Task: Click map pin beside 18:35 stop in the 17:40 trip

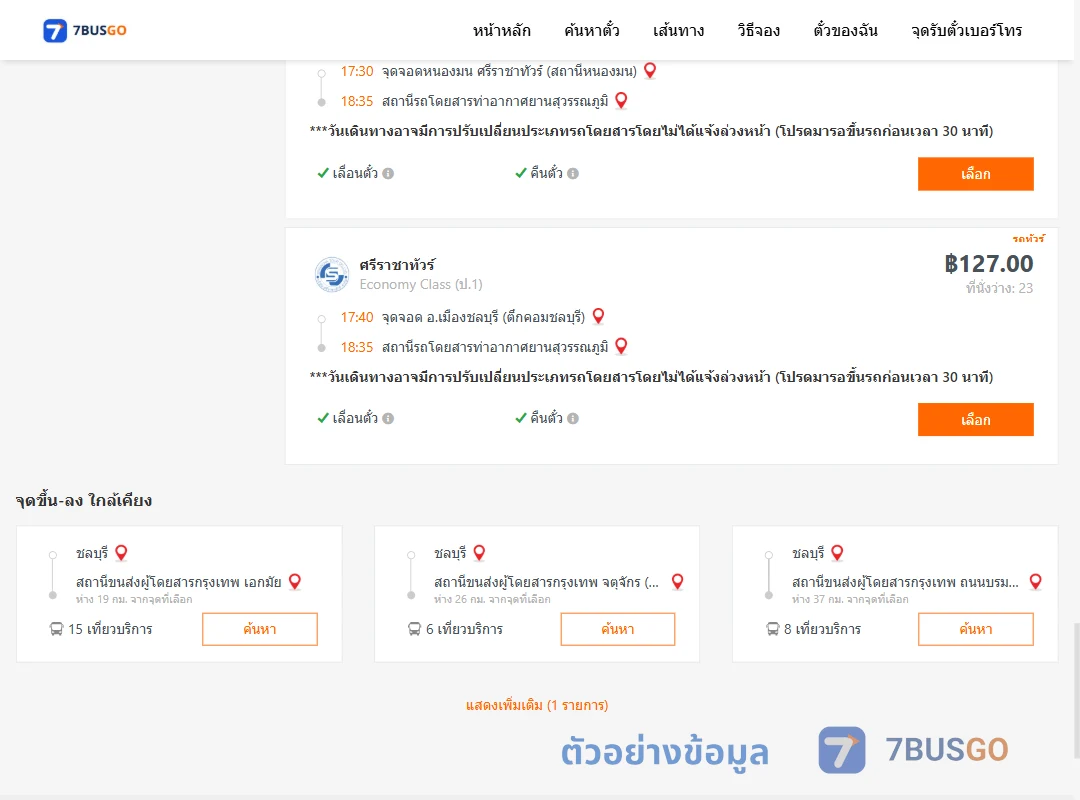Action: click(x=621, y=346)
